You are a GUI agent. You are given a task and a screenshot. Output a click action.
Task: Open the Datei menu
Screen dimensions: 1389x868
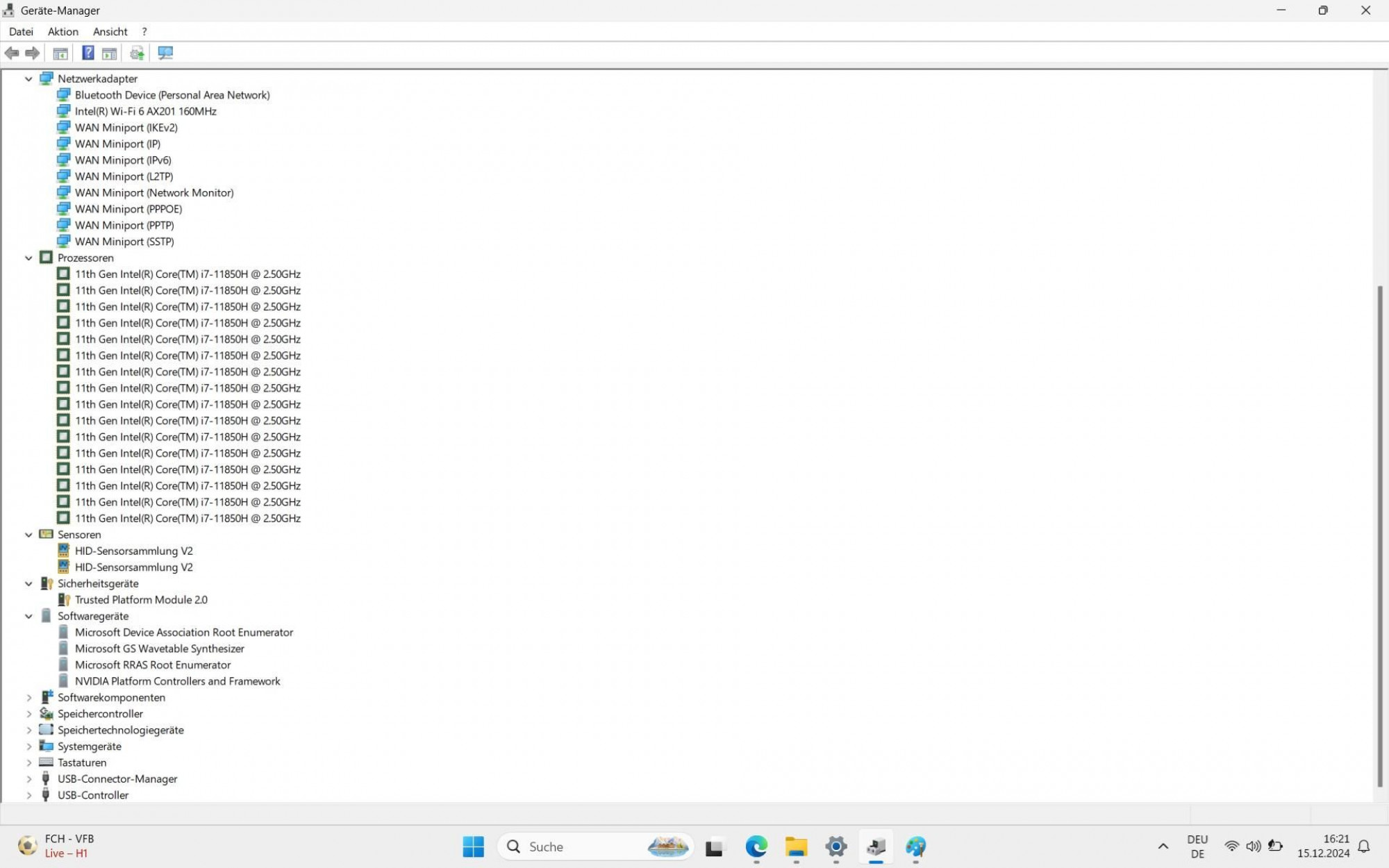coord(21,31)
